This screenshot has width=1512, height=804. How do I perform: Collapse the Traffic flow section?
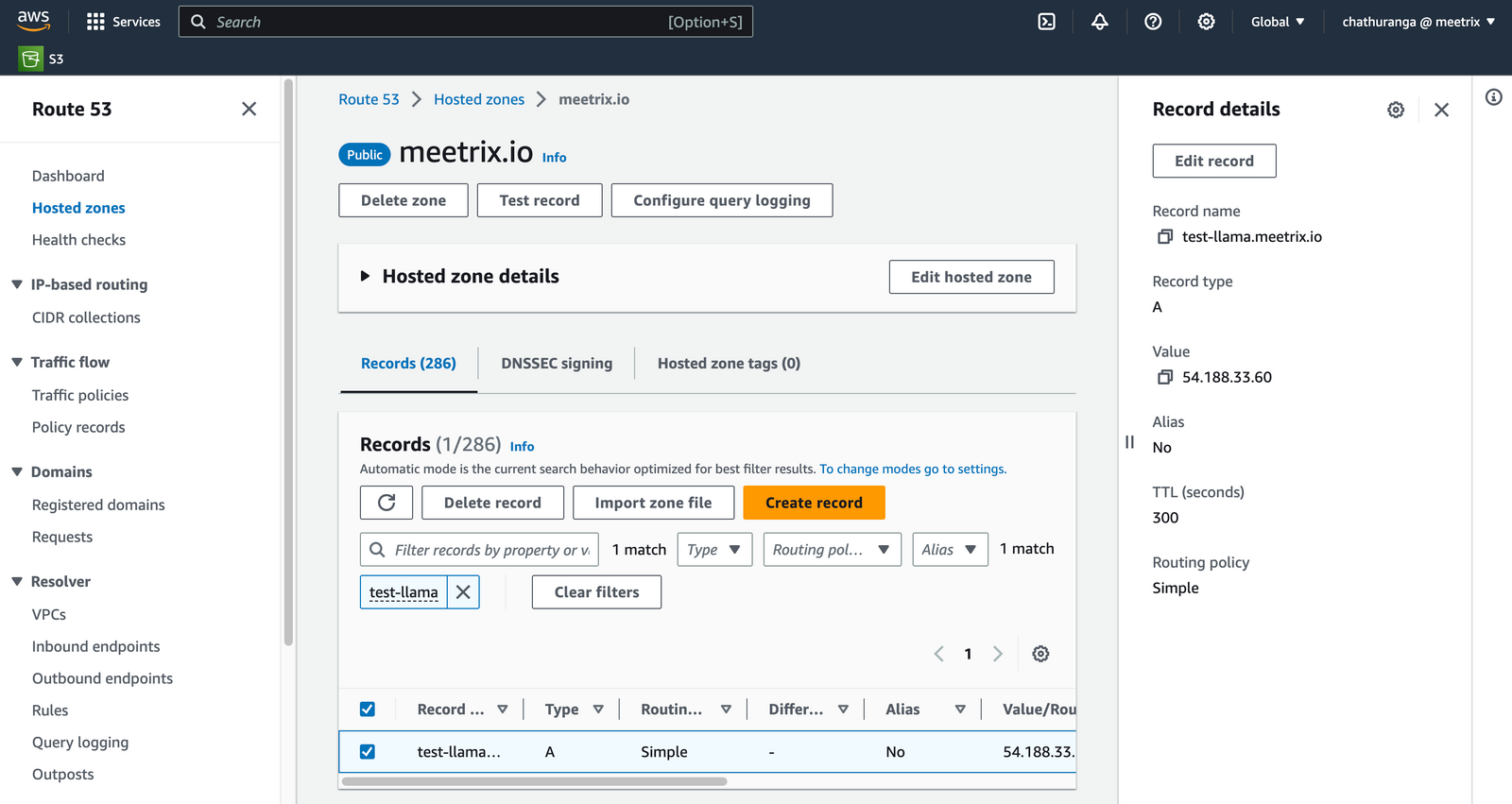tap(17, 362)
